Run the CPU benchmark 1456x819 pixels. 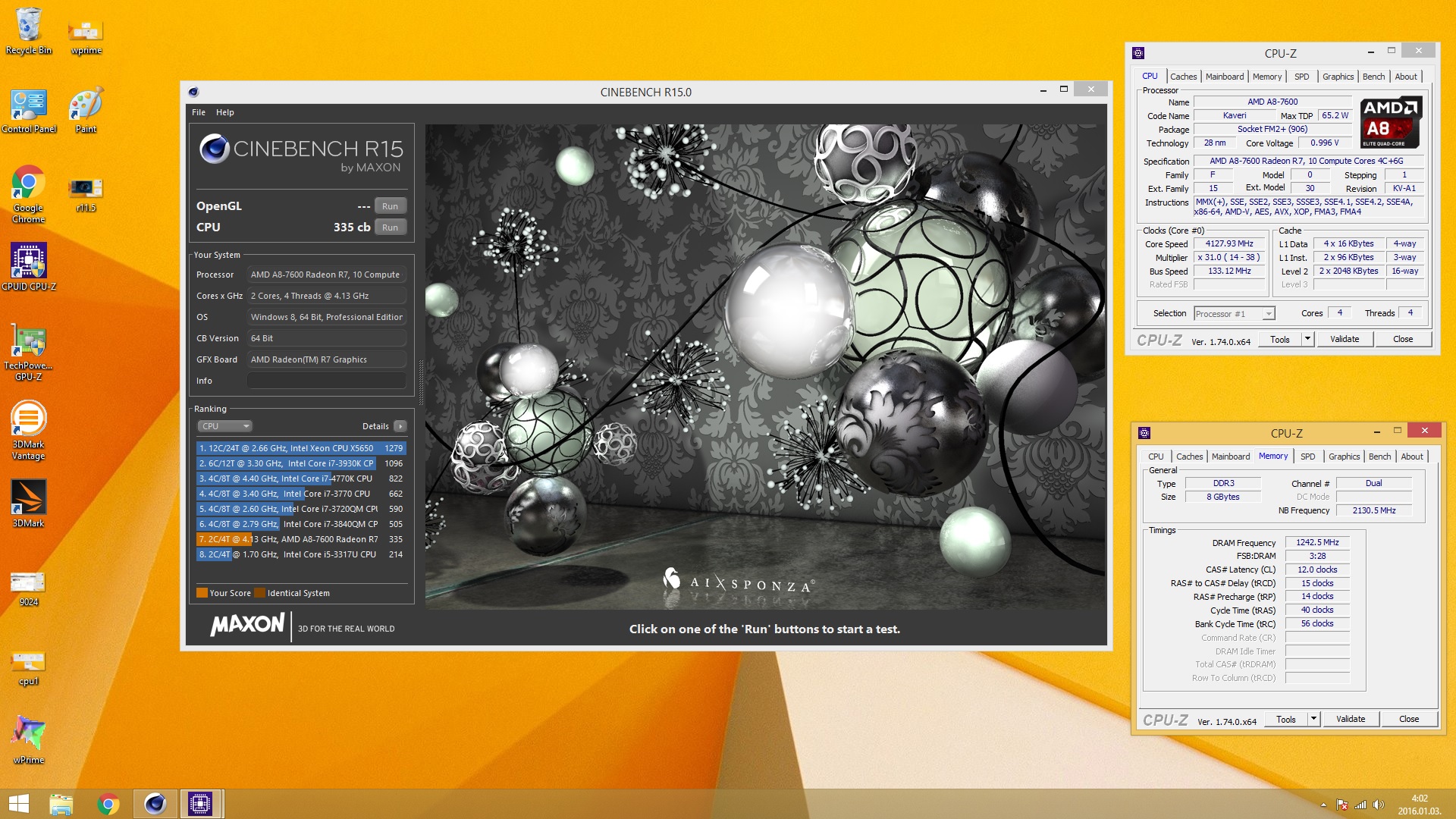[x=390, y=227]
